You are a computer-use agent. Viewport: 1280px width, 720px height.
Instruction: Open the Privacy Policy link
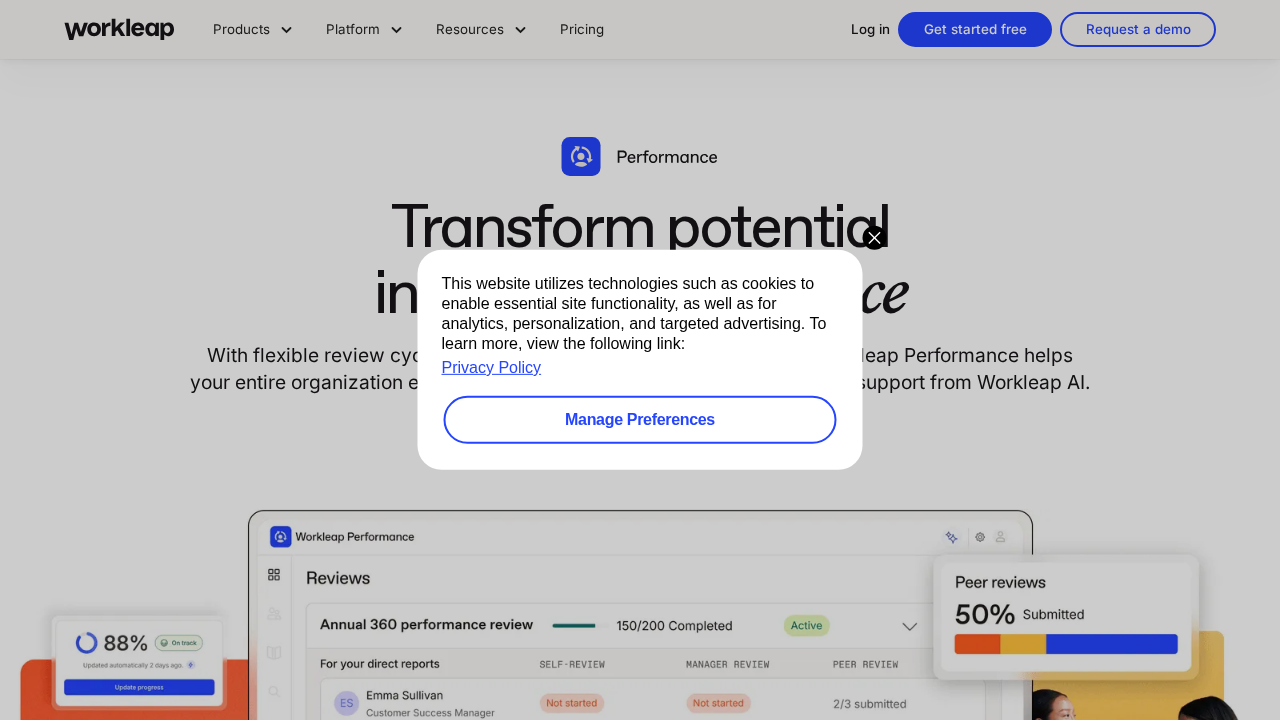coord(491,367)
